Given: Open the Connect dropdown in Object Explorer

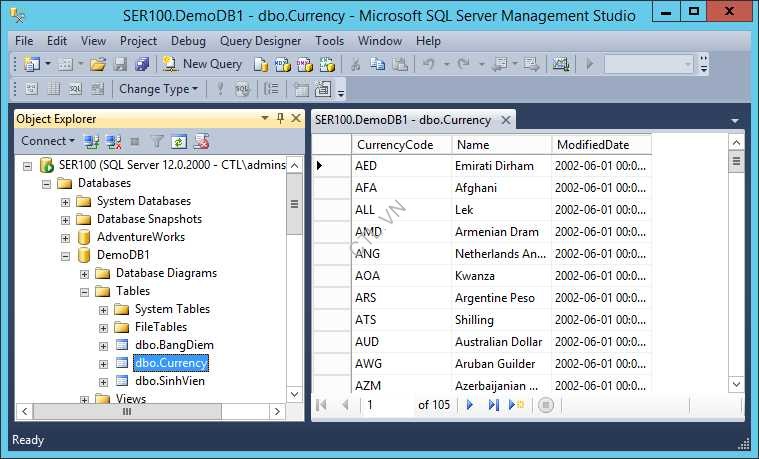Looking at the screenshot, I should [48, 142].
